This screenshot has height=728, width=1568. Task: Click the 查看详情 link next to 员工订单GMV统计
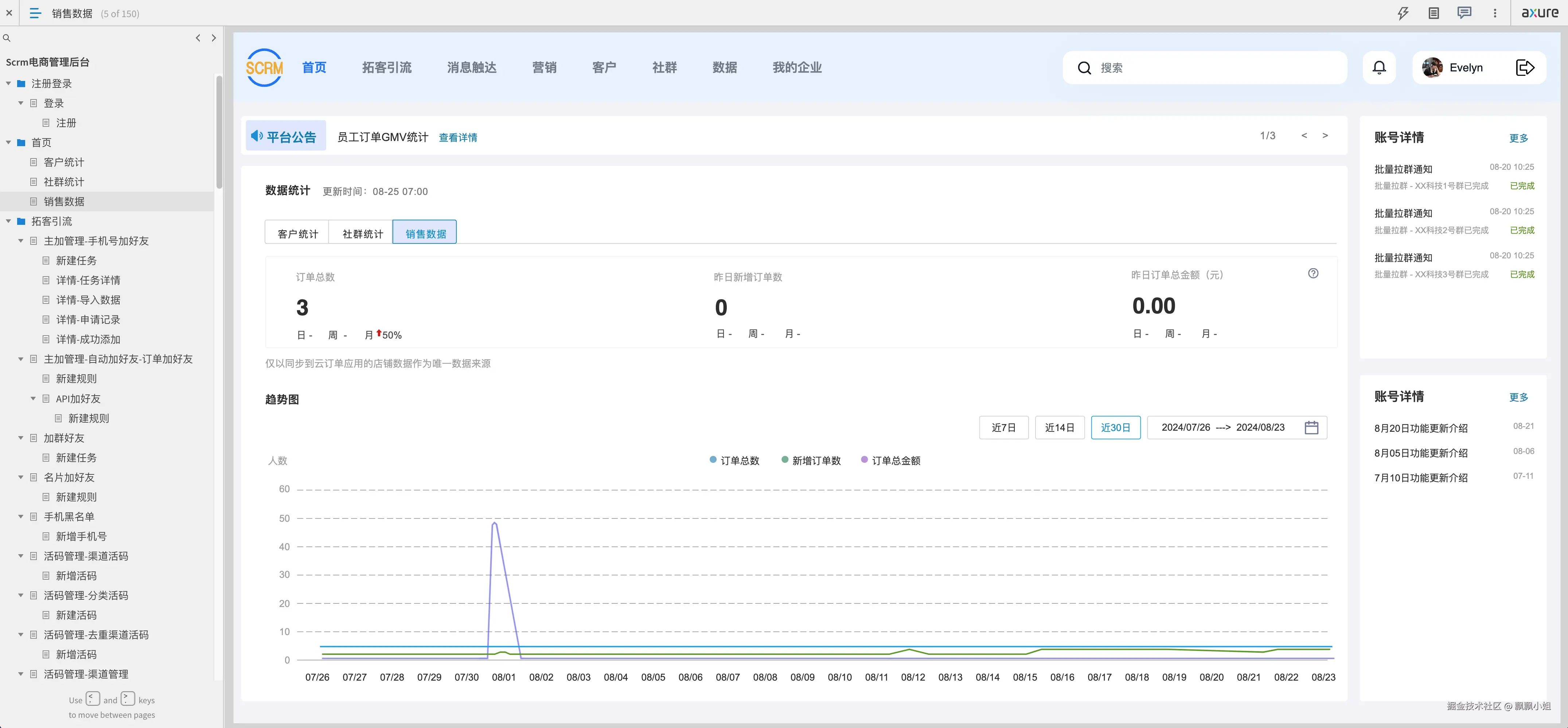click(458, 138)
